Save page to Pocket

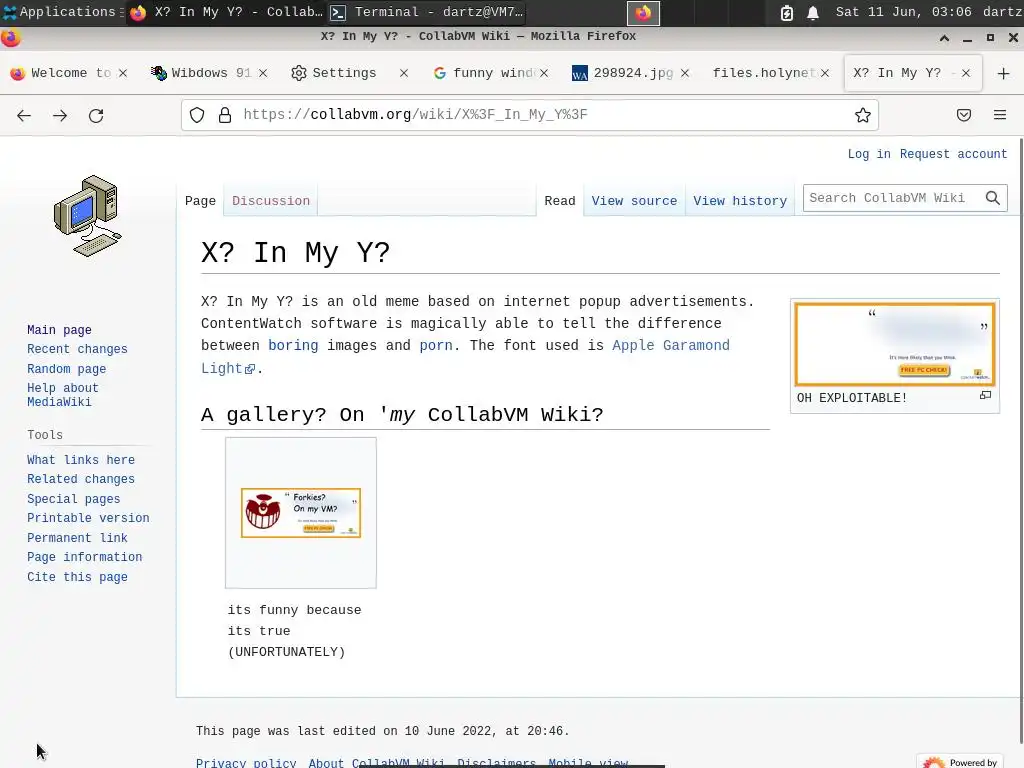click(964, 115)
